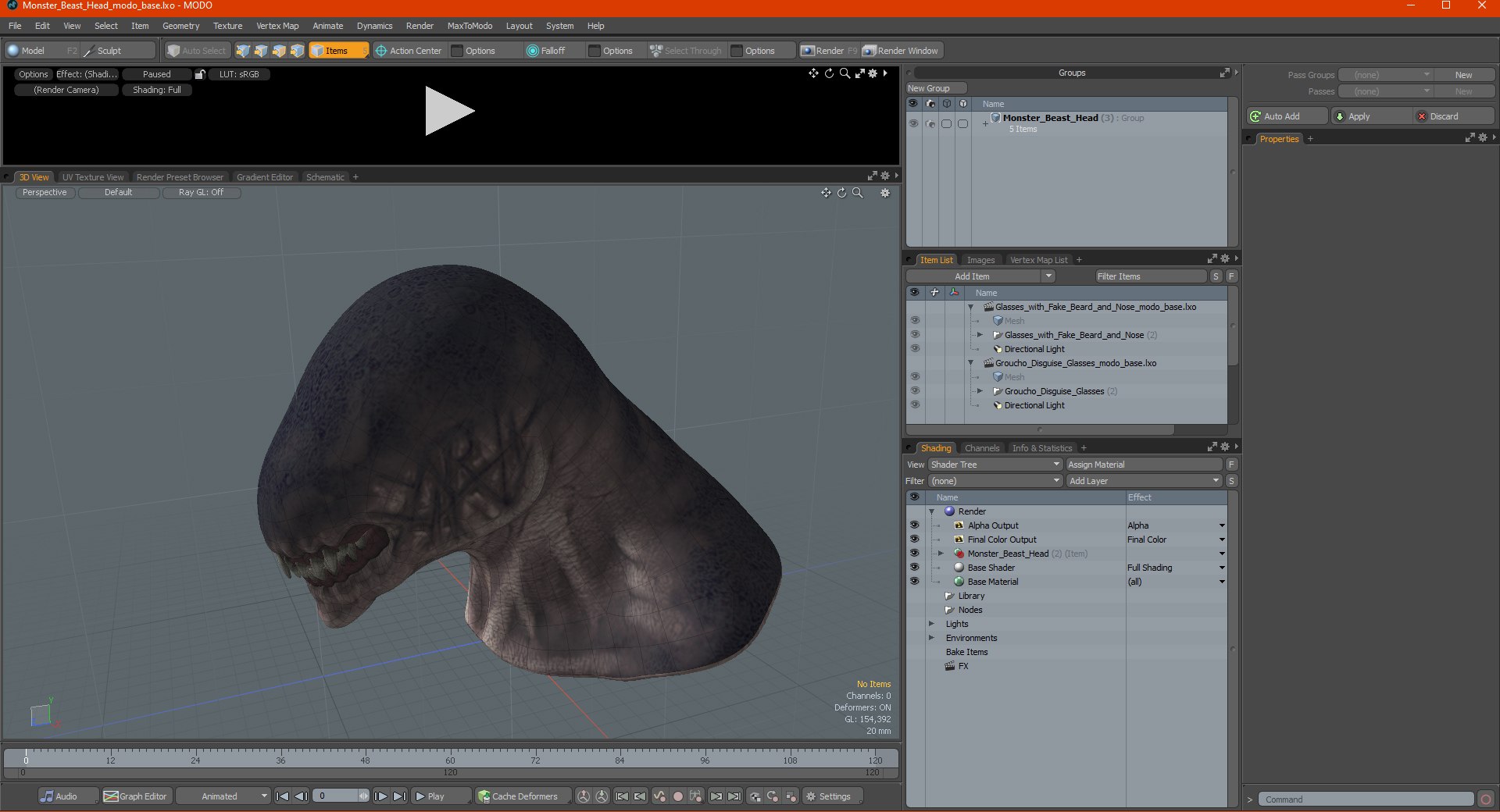1500x812 pixels.
Task: Toggle visibility of Alpha Output layer
Action: pos(914,525)
